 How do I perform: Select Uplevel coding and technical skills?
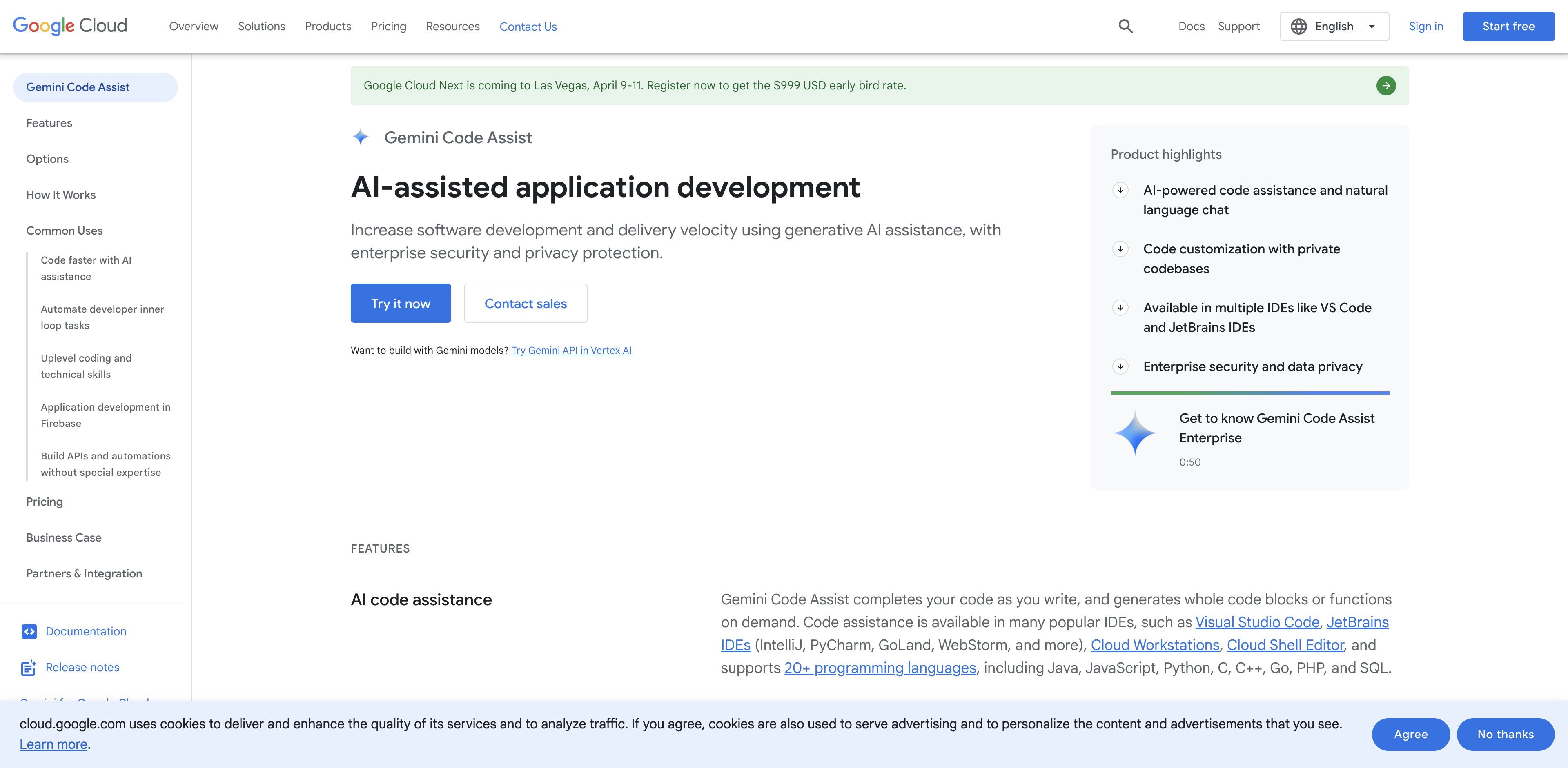(x=86, y=366)
